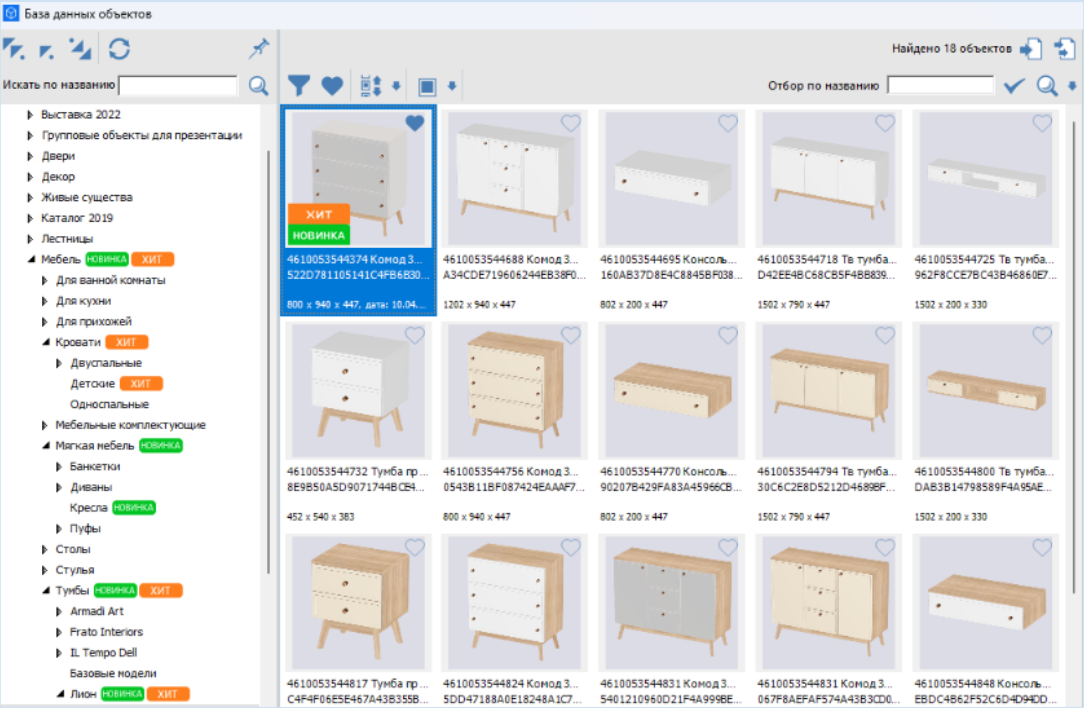Viewport: 1084px width, 708px height.
Task: Select 'Базовые модели' category
Action: (113, 673)
